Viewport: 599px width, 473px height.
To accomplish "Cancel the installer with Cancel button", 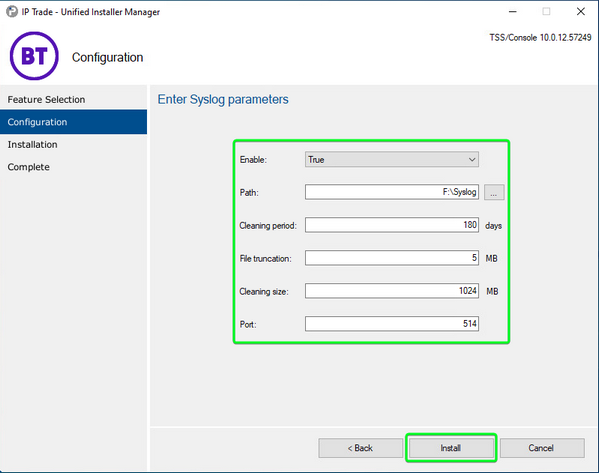I will [542, 448].
